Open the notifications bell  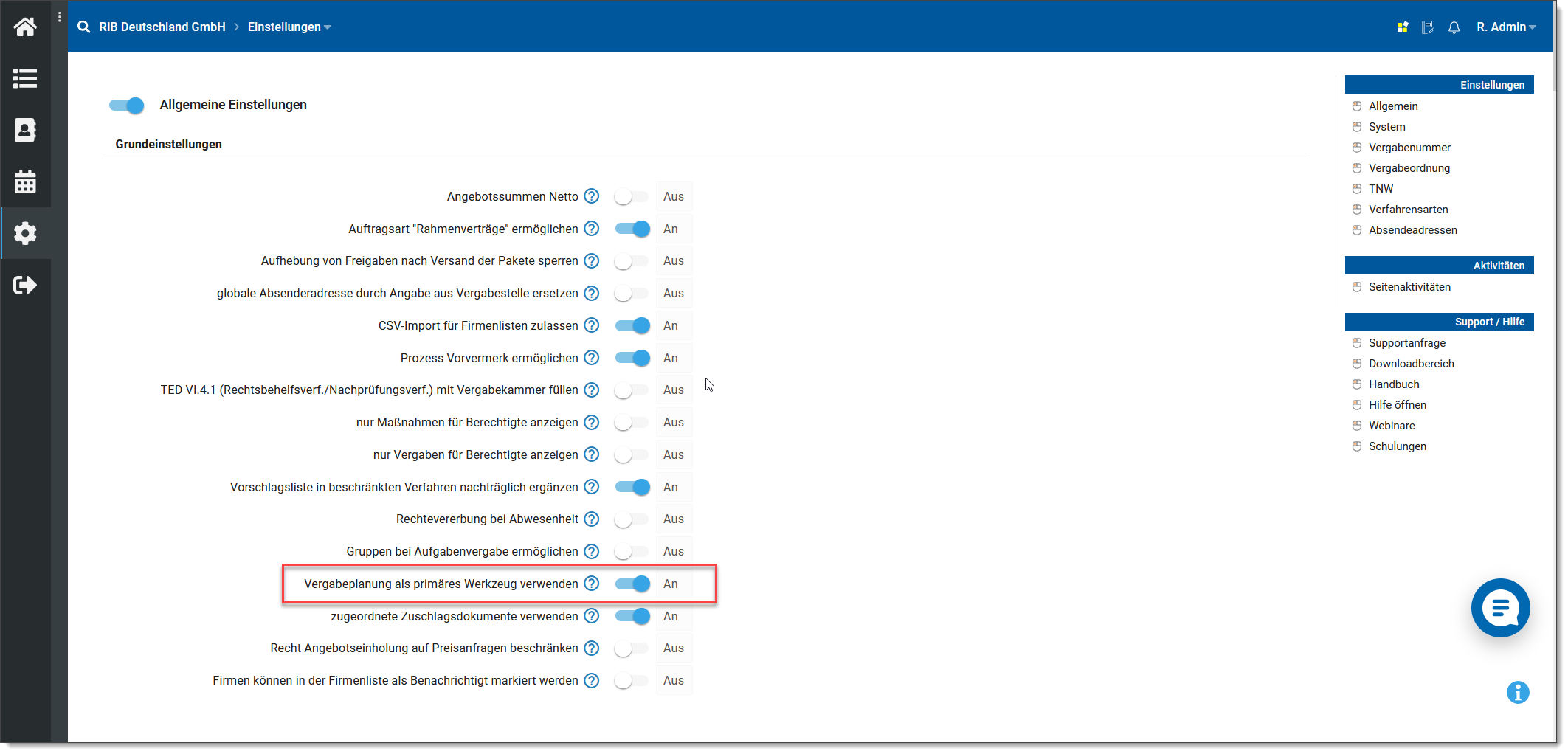coord(1454,27)
